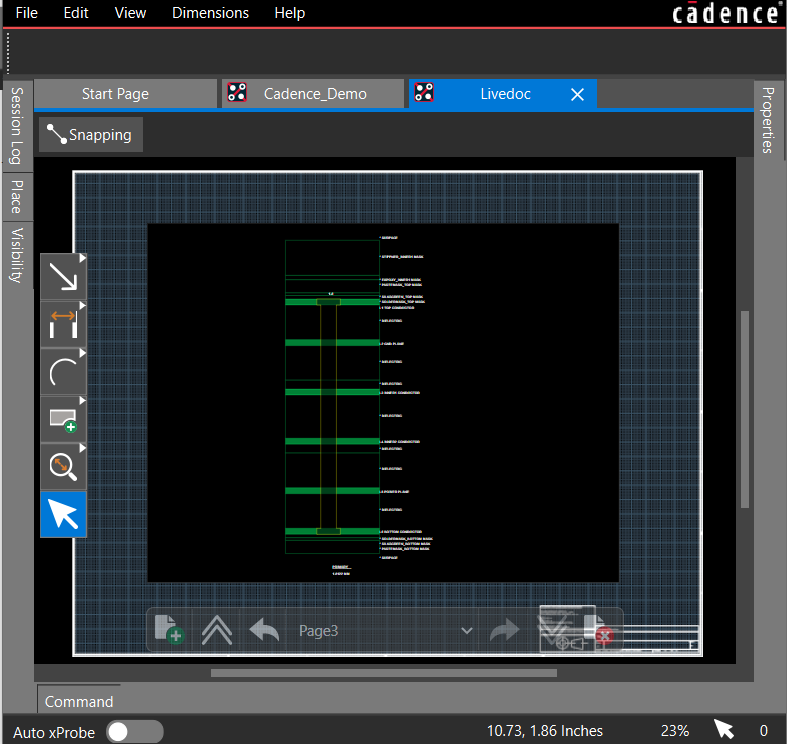The width and height of the screenshot is (787, 744).
Task: Expand the dimension tool flyout triangle
Action: coord(83,305)
